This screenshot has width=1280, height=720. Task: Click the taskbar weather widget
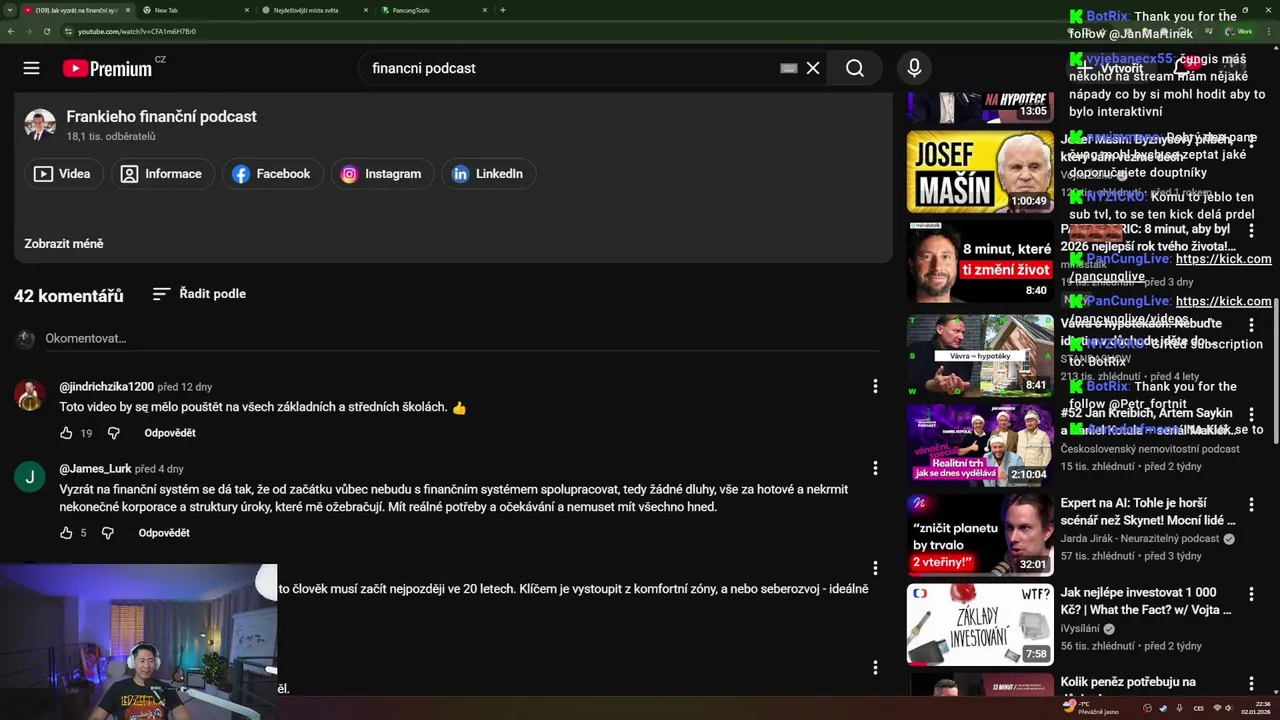[x=1091, y=708]
